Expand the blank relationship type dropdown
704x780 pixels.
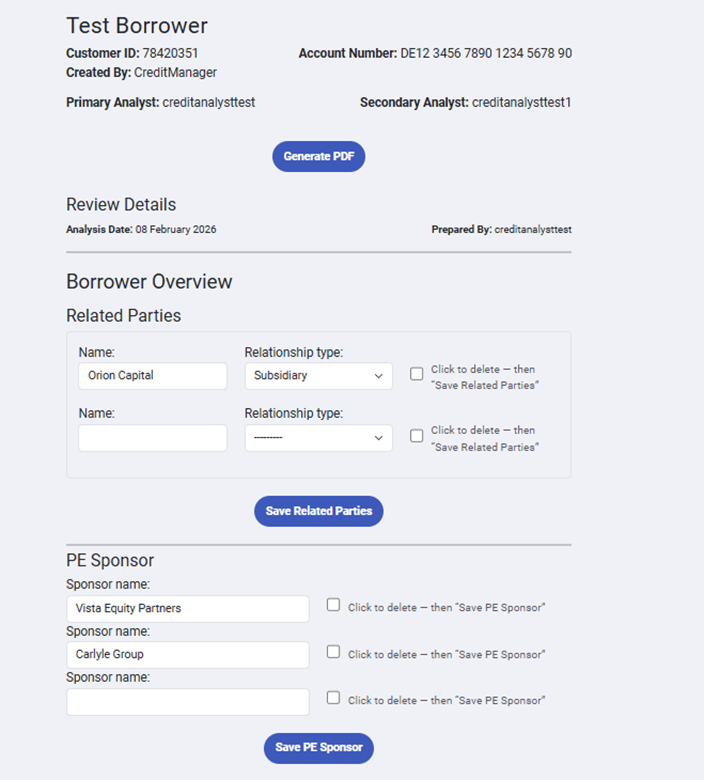point(318,438)
